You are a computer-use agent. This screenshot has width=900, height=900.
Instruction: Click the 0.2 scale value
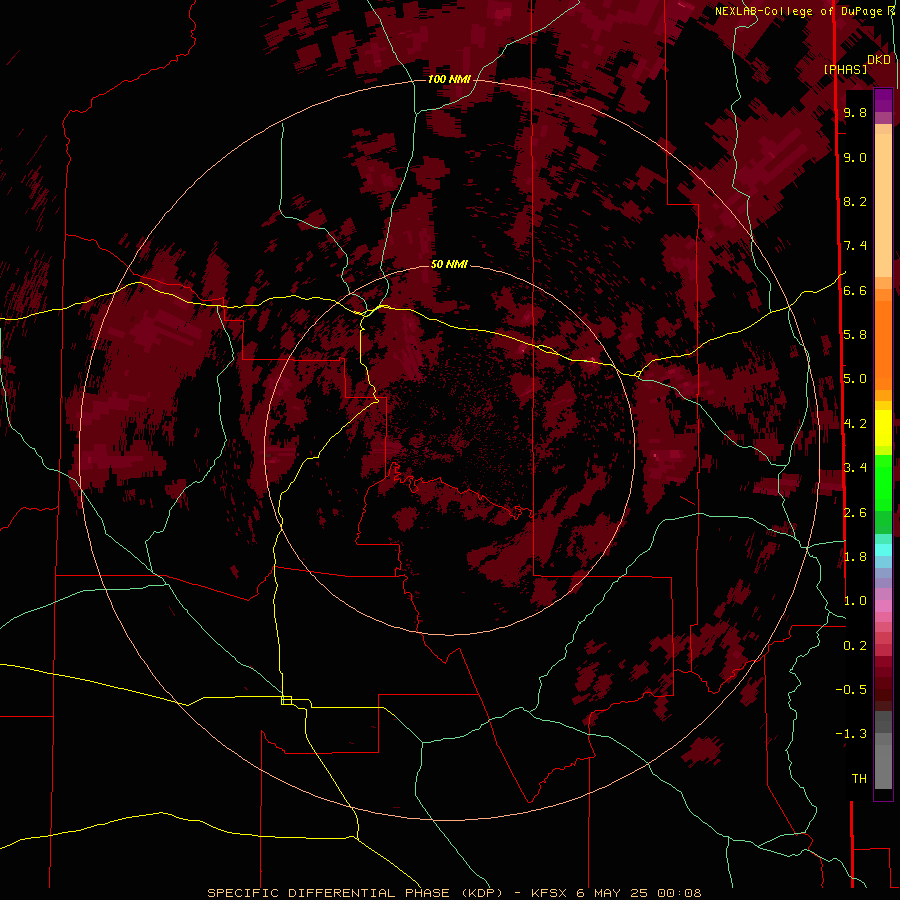click(x=855, y=646)
